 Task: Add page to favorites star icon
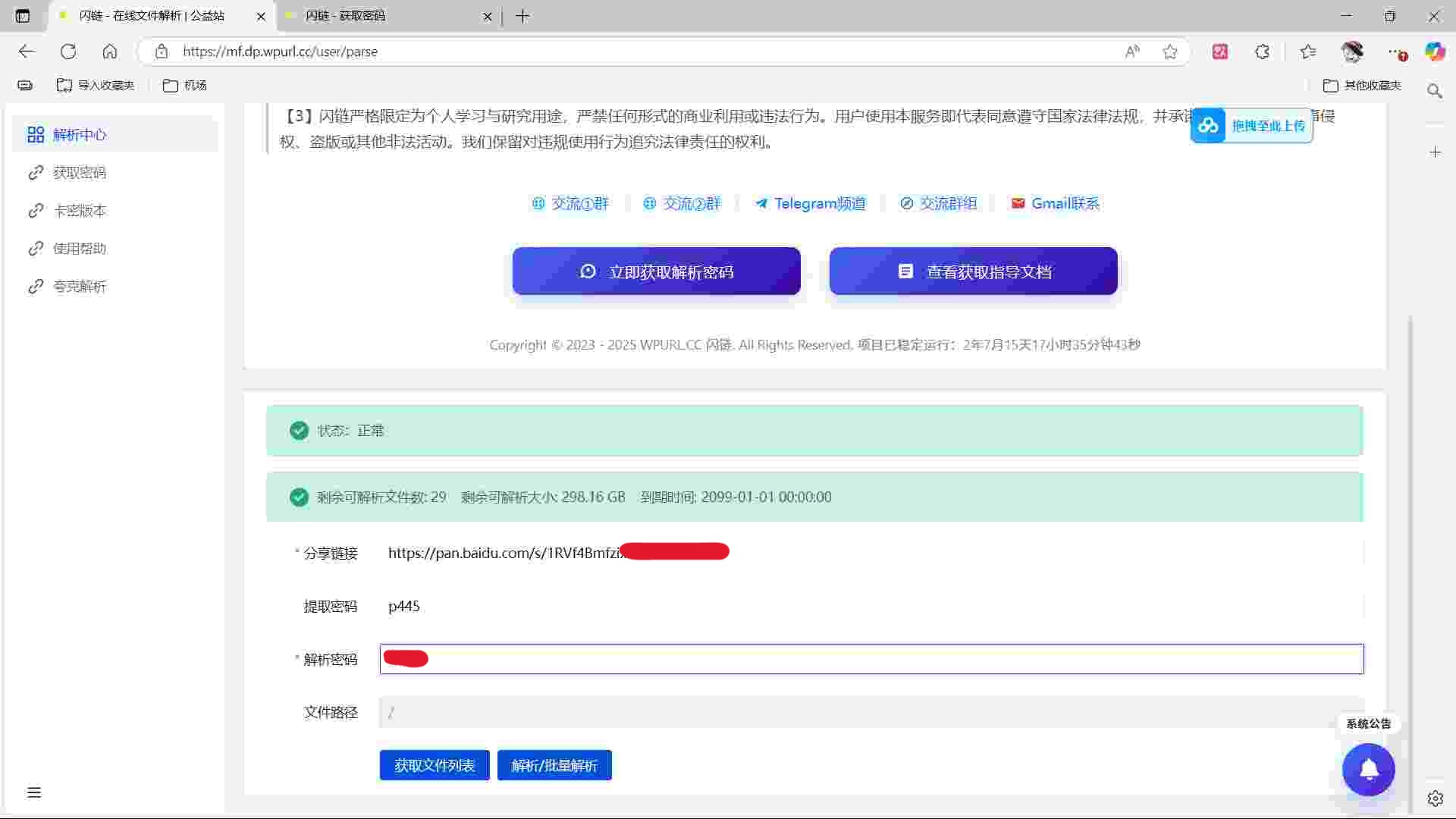[x=1169, y=52]
